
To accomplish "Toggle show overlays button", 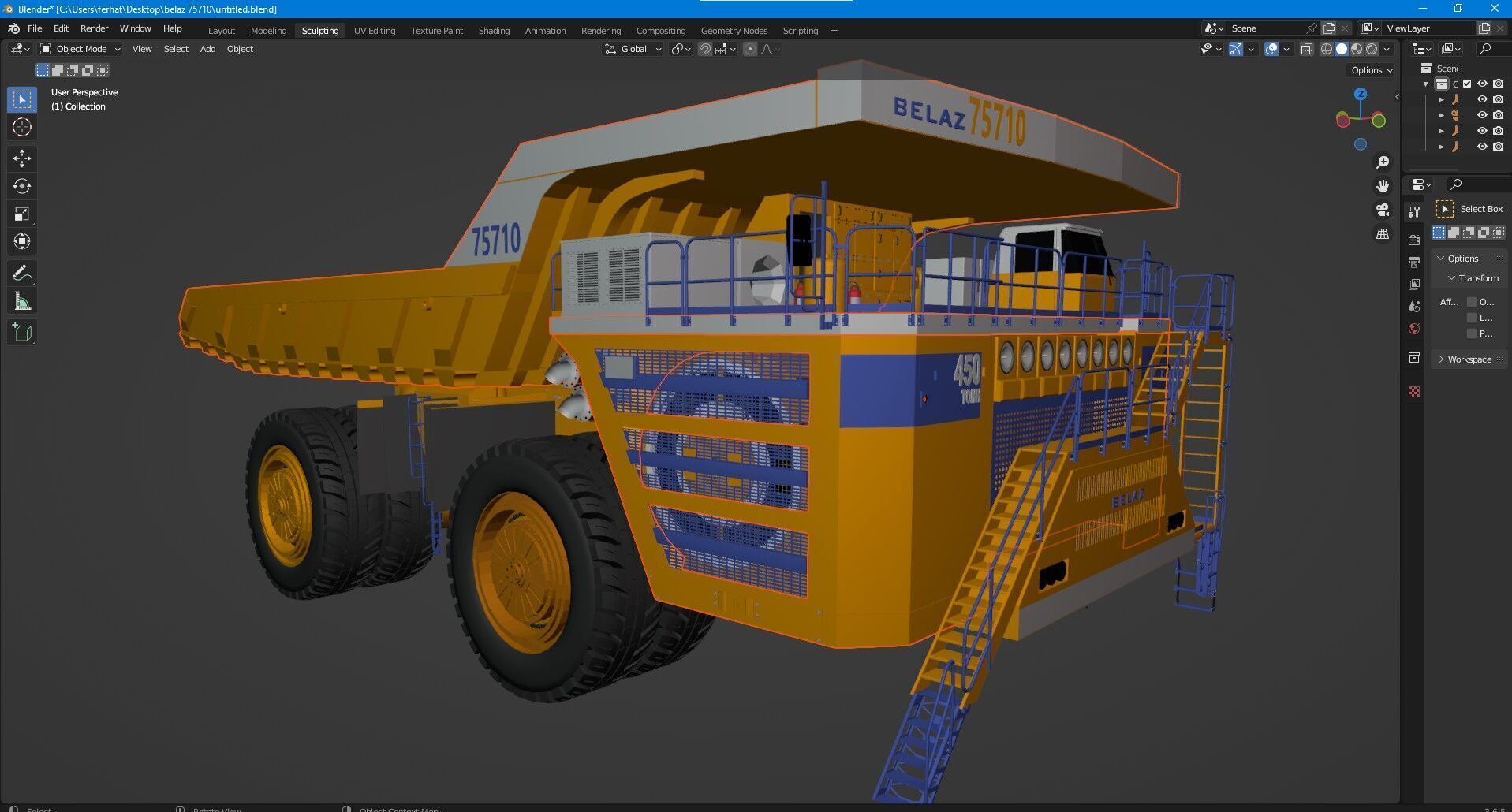I will point(1271,49).
